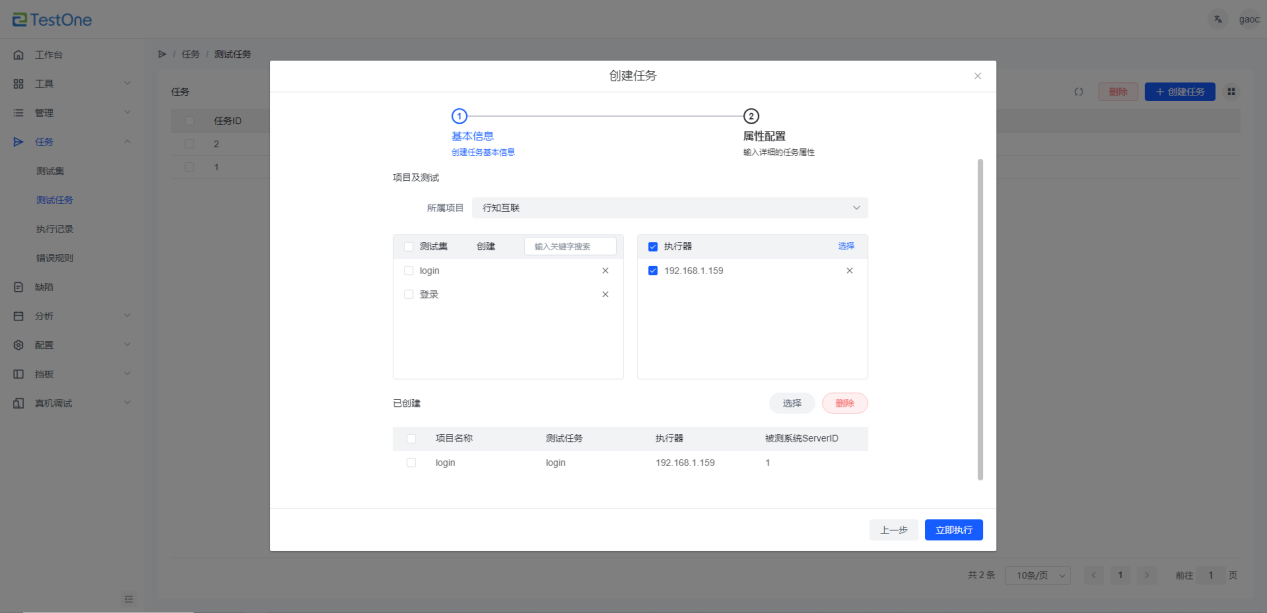The width and height of the screenshot is (1267, 613).
Task: Expand the 工具 sidebar chevron
Action: tap(127, 84)
